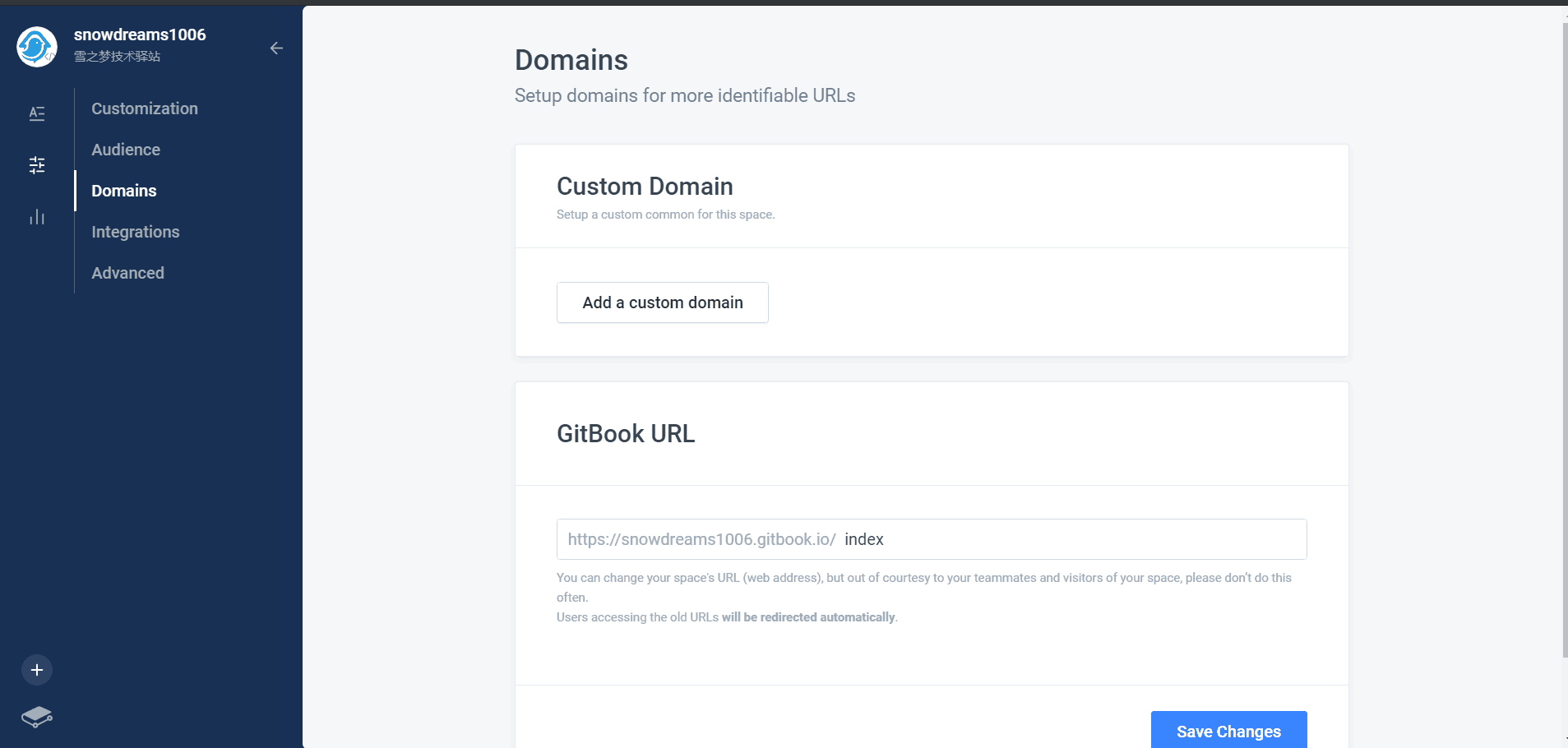Open the GitBook book icon at sidebar bottom

(36, 717)
